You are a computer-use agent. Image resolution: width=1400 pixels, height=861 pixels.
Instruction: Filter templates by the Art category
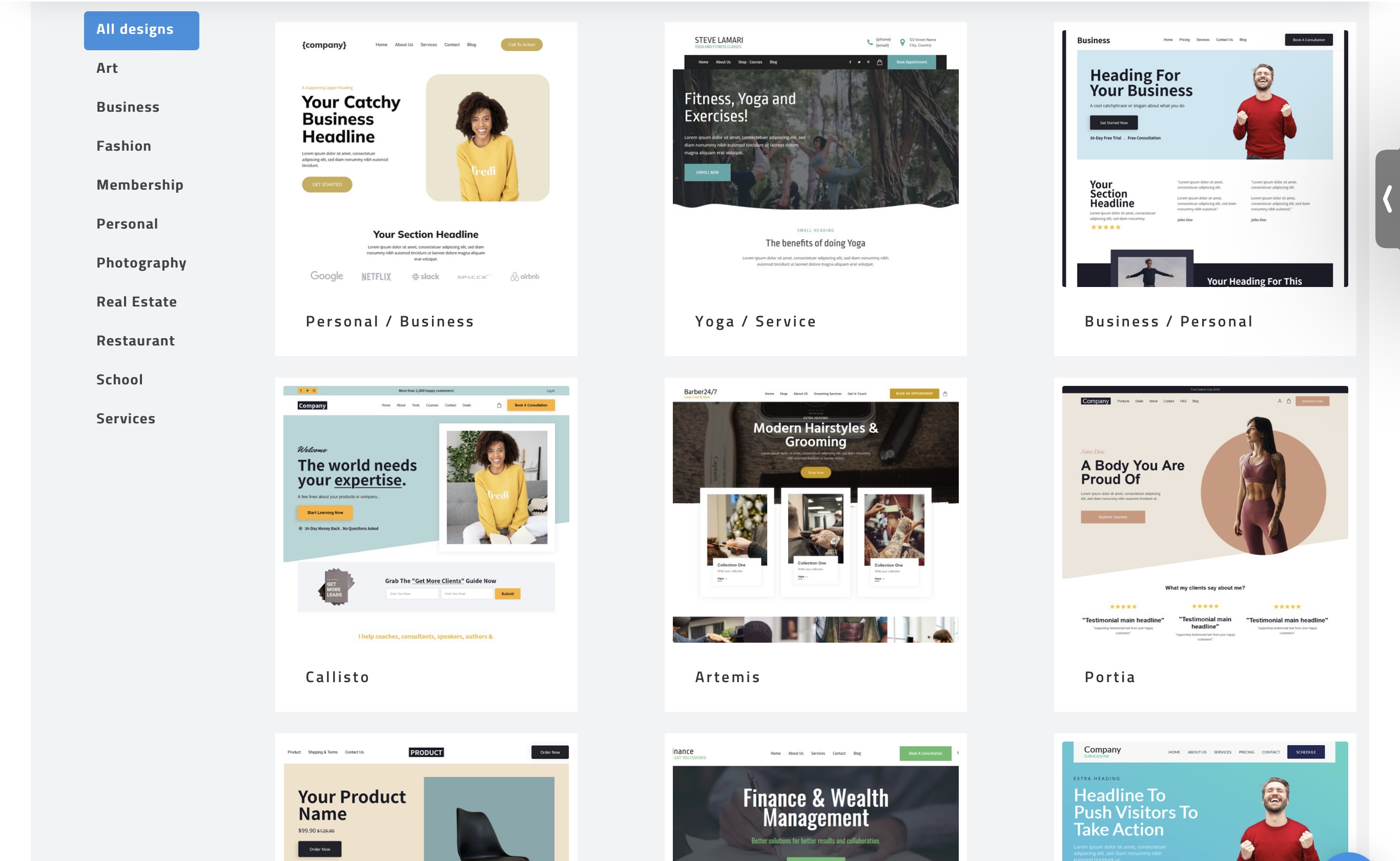pos(108,68)
